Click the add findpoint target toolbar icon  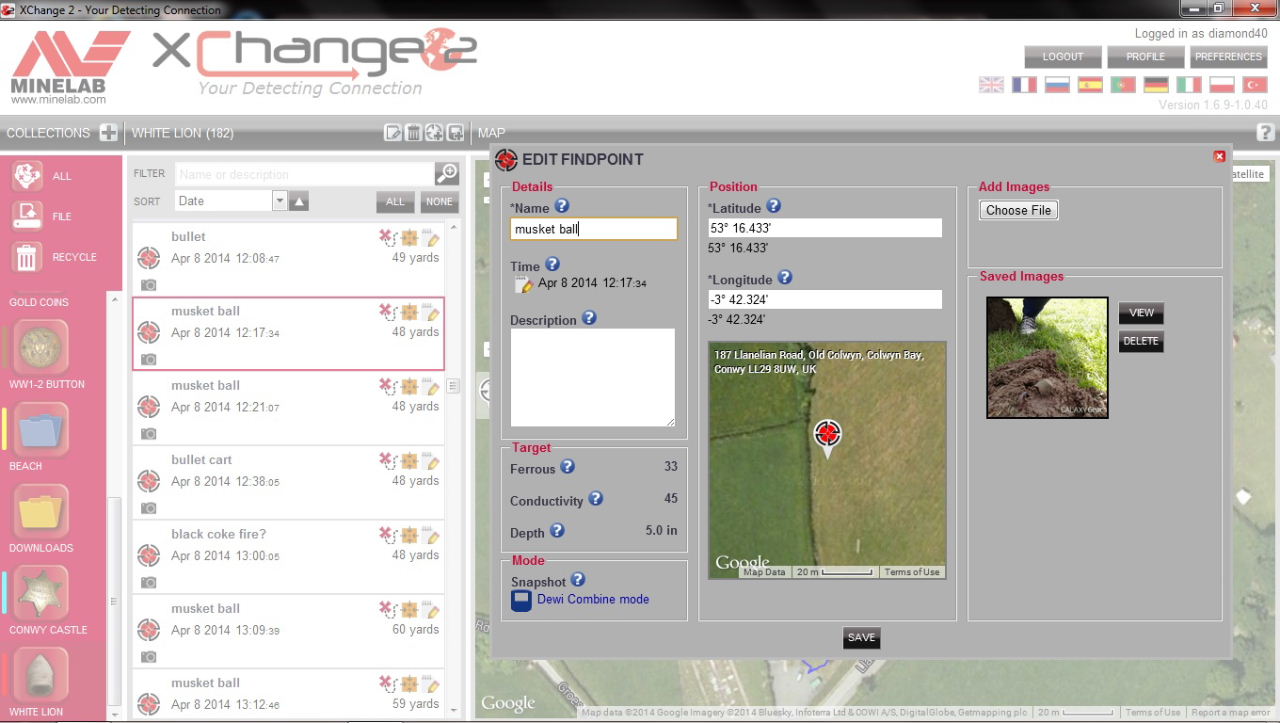point(434,133)
